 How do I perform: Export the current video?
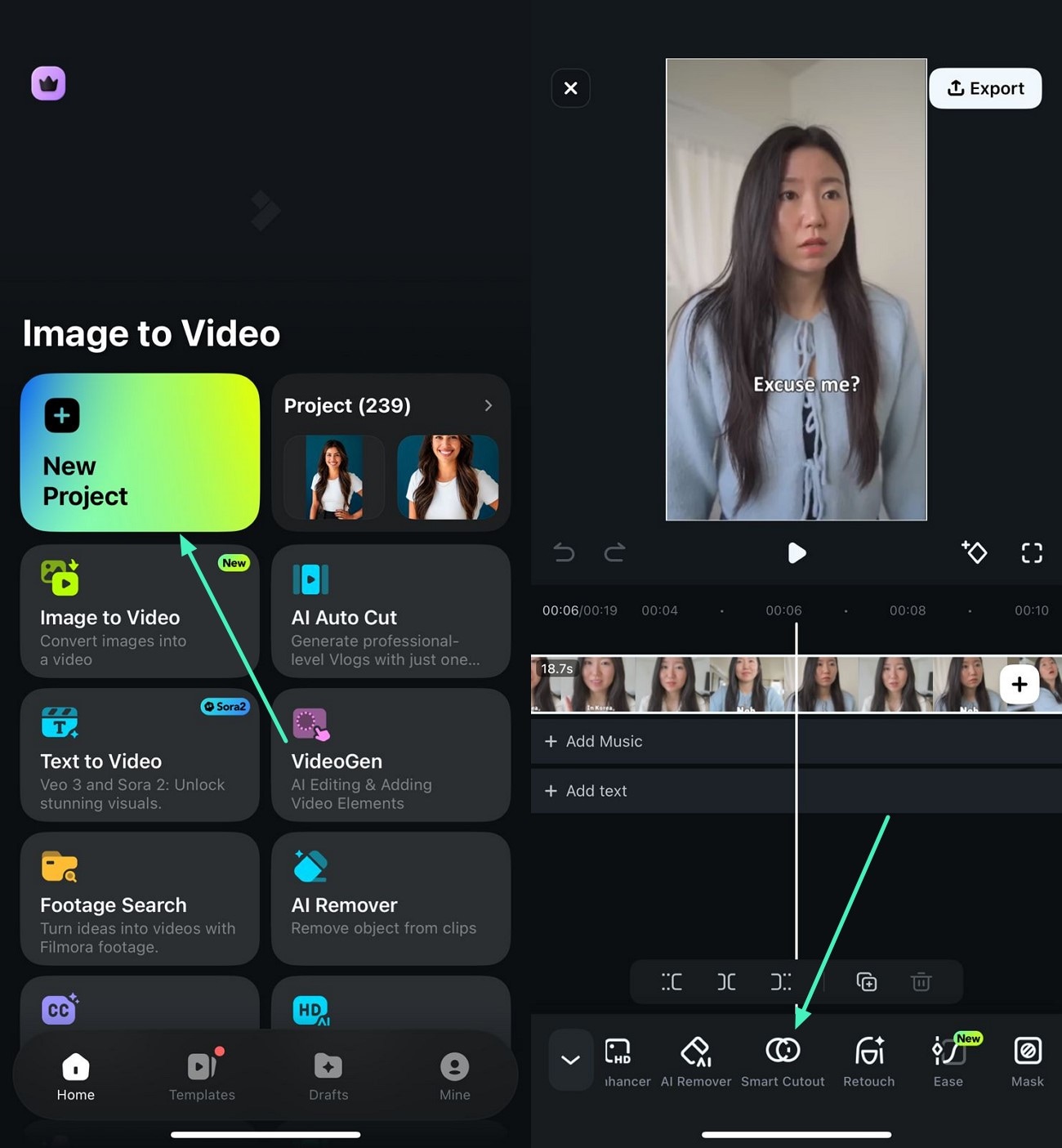985,88
